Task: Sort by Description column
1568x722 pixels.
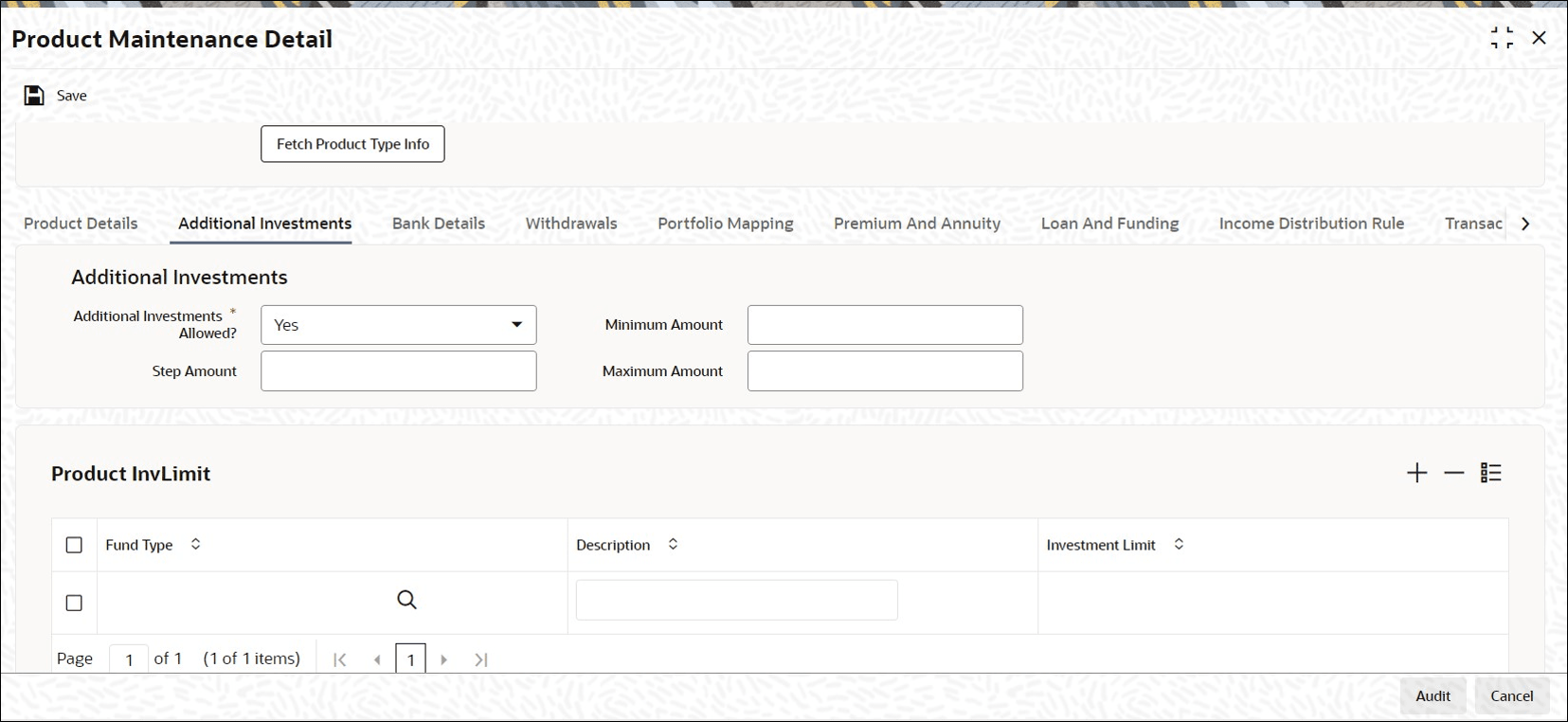Action: [x=673, y=545]
